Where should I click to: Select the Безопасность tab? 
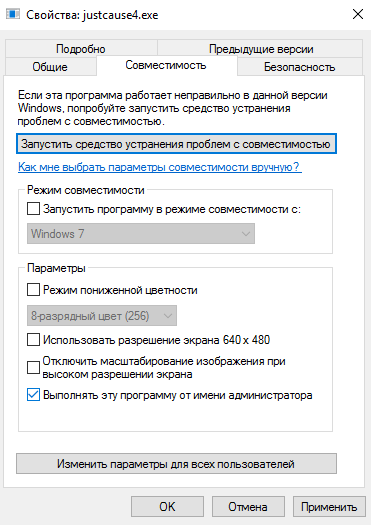(300, 67)
